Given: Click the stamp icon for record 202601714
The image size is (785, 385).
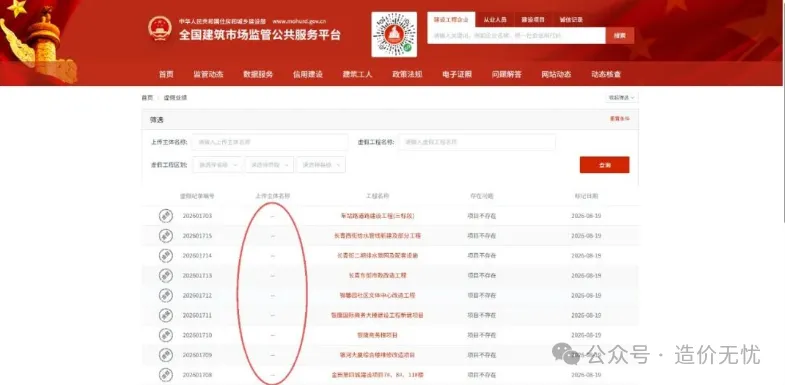Looking at the screenshot, I should pos(166,256).
